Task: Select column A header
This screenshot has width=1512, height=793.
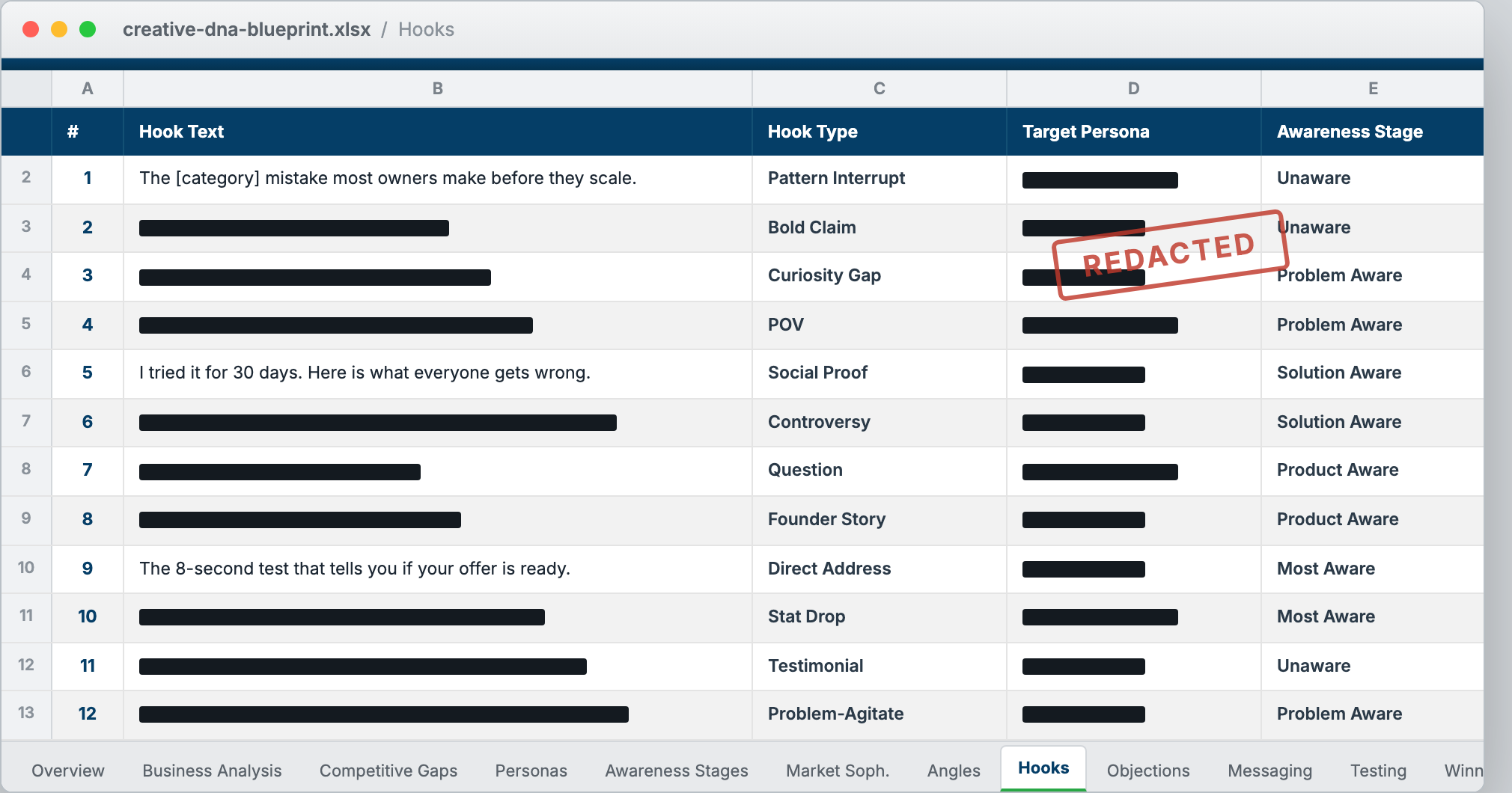Action: [x=88, y=88]
